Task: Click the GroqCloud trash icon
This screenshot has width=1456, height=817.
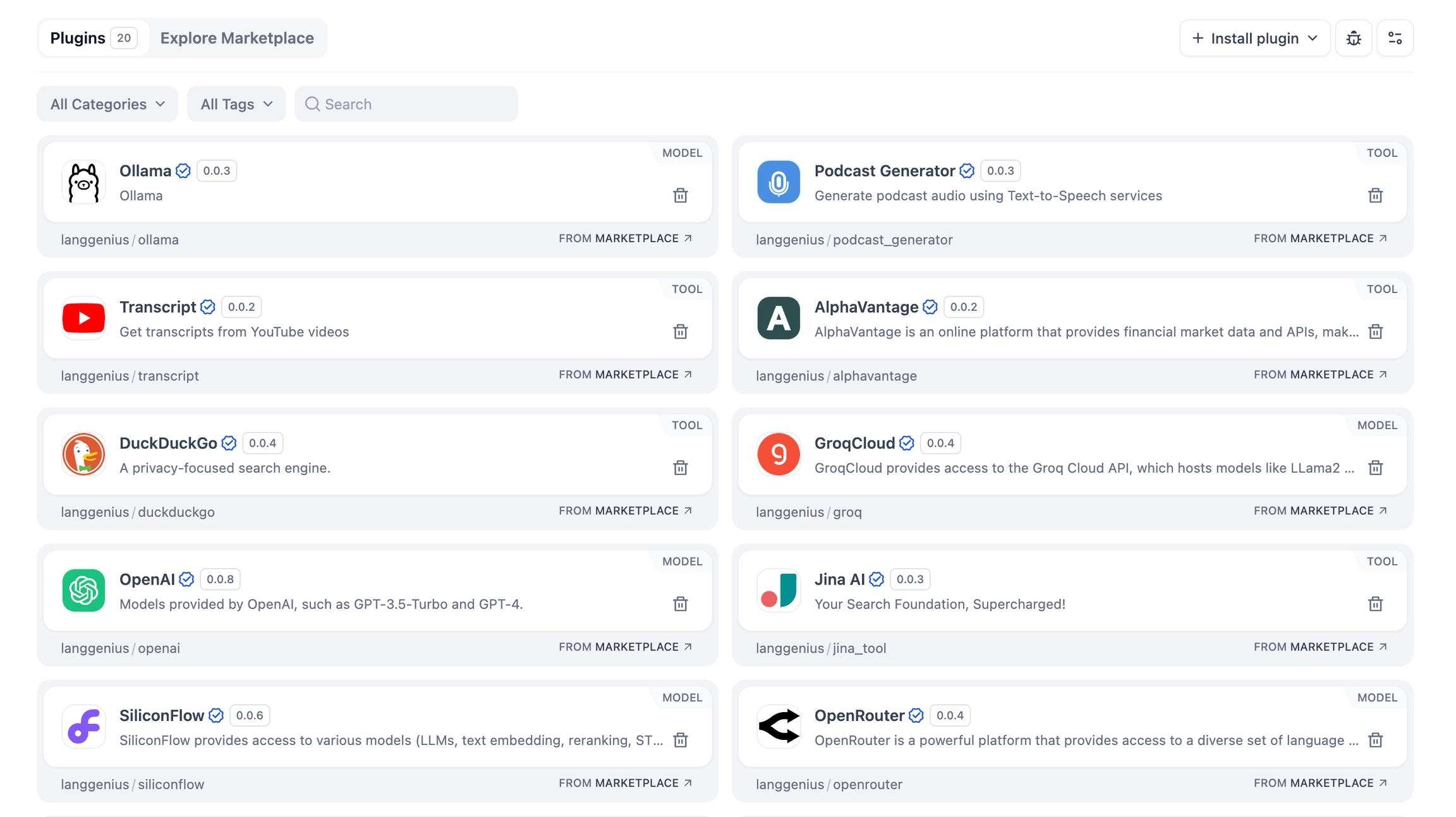Action: coord(1375,468)
